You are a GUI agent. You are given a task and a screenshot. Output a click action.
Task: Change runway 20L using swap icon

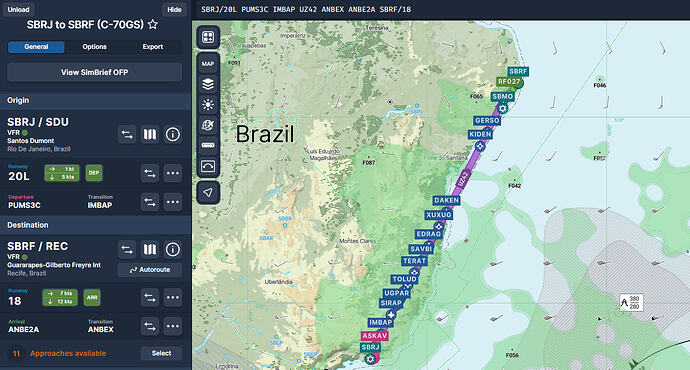click(x=150, y=173)
